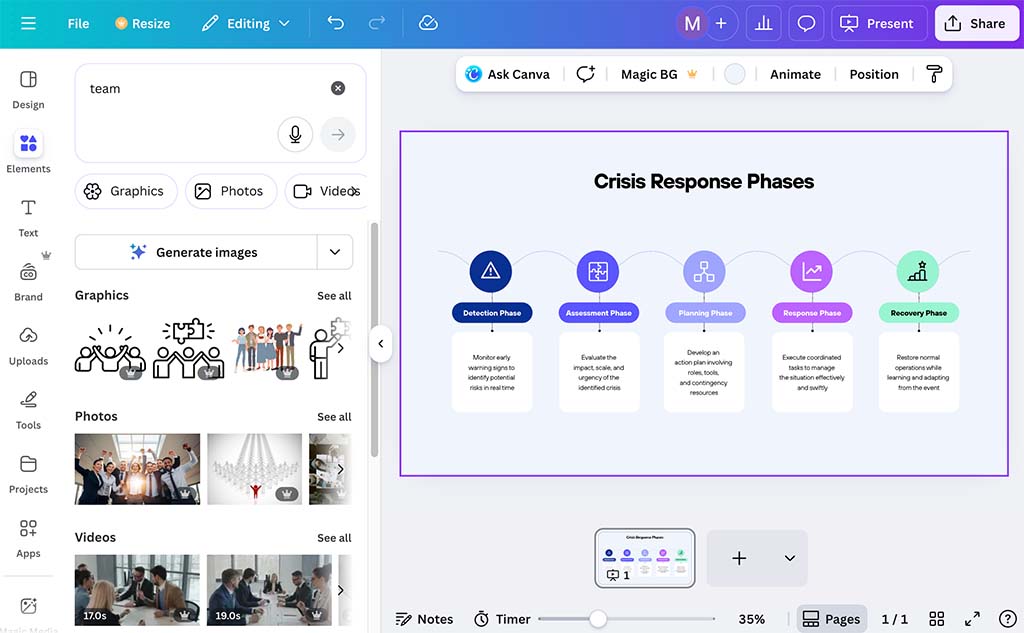Undo the last action
This screenshot has height=633, width=1024.
336,23
